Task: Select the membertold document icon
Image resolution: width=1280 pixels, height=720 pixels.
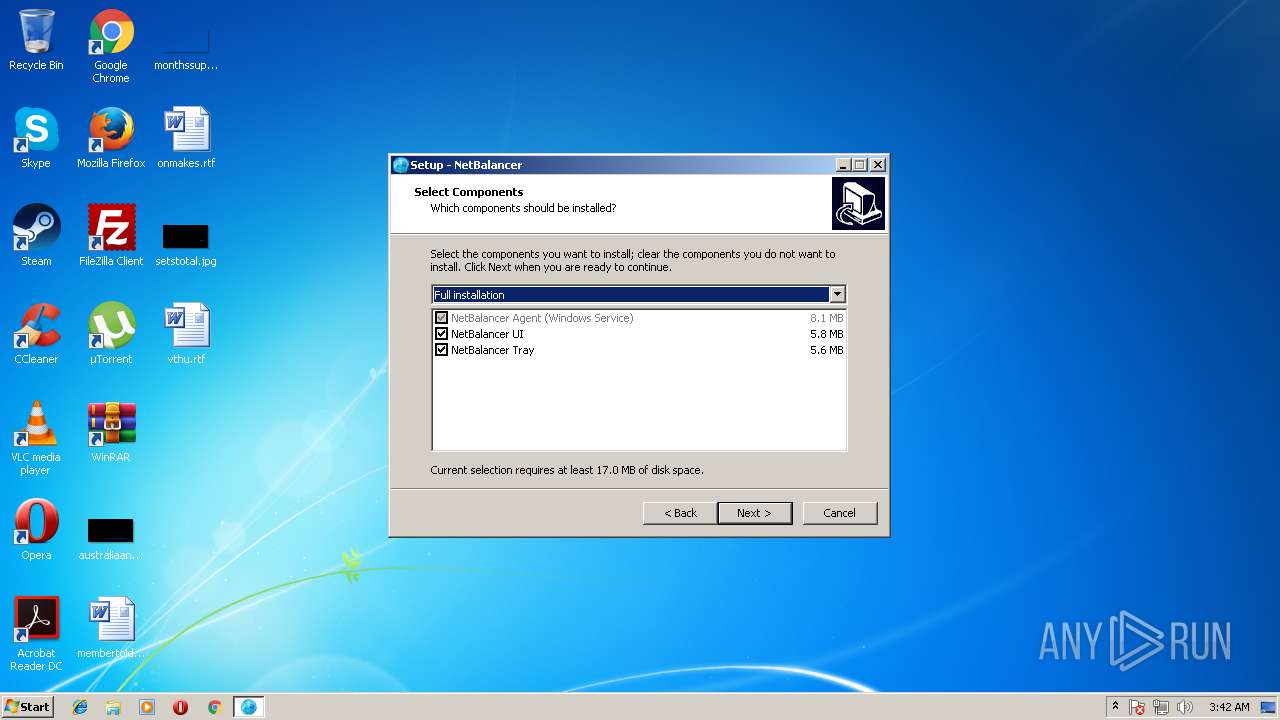Action: tap(111, 628)
